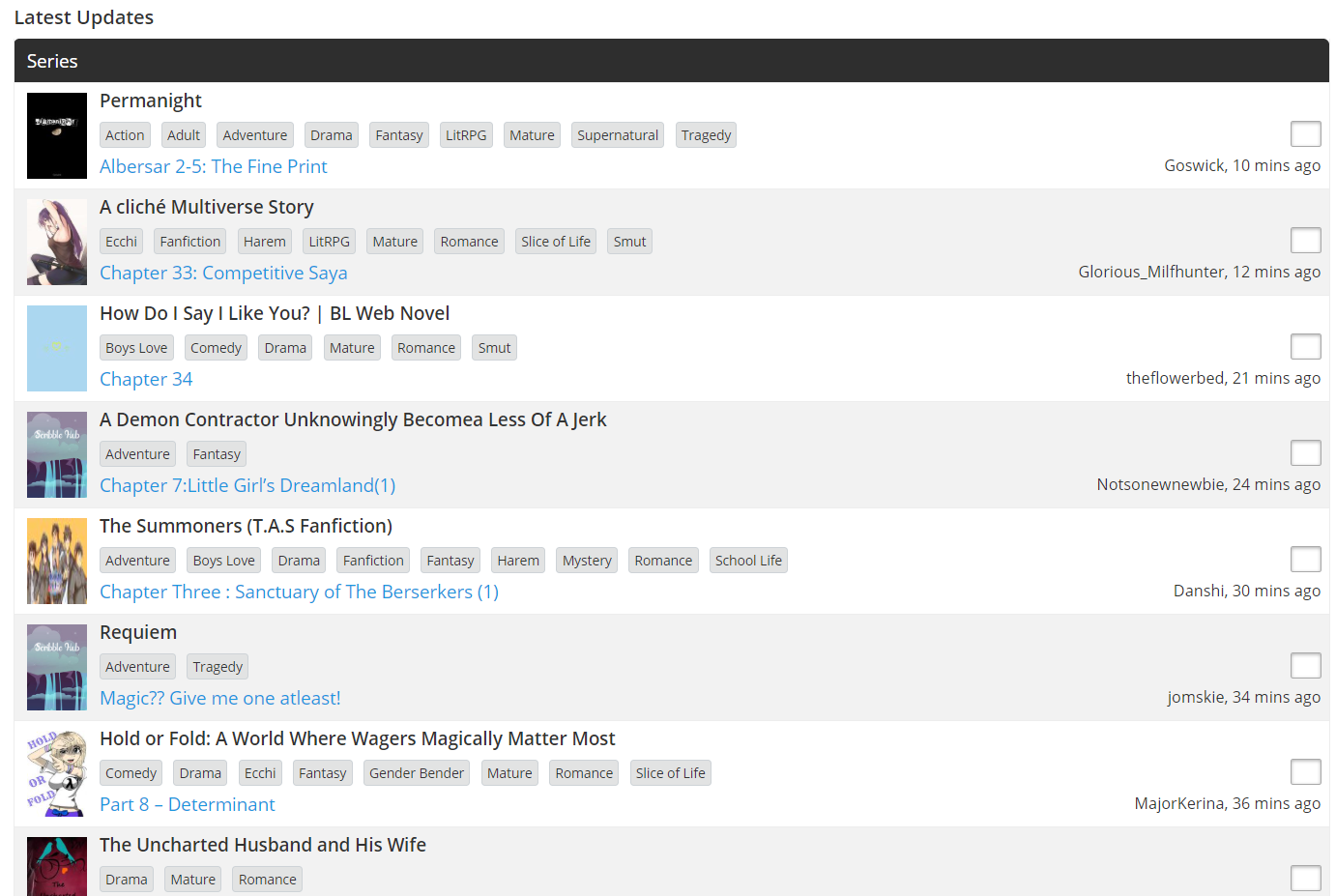This screenshot has height=896, width=1336.
Task: Toggle the checkbox beside The Summoners row
Action: click(x=1305, y=560)
